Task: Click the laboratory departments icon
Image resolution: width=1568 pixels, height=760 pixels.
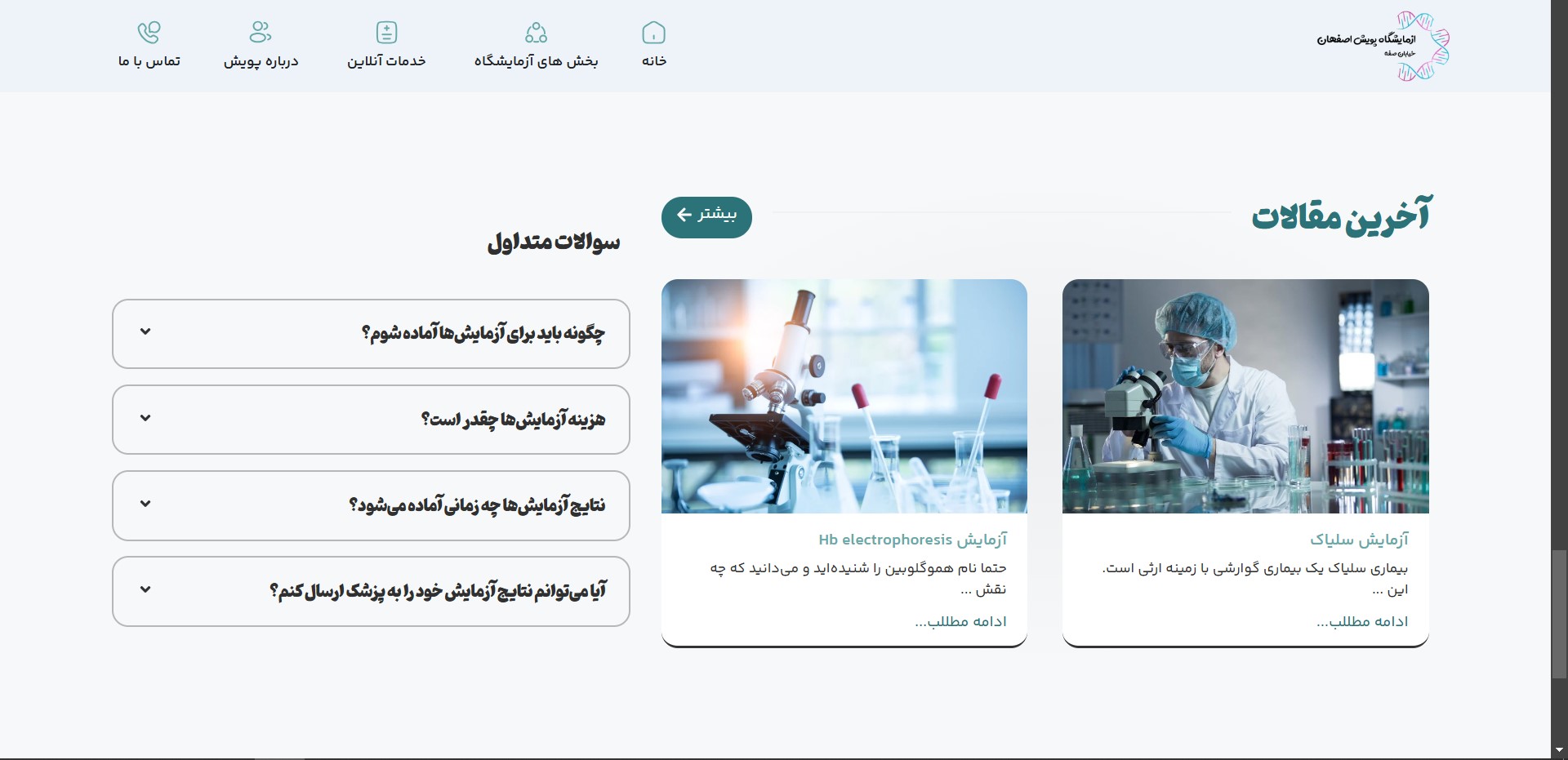Action: 536,33
